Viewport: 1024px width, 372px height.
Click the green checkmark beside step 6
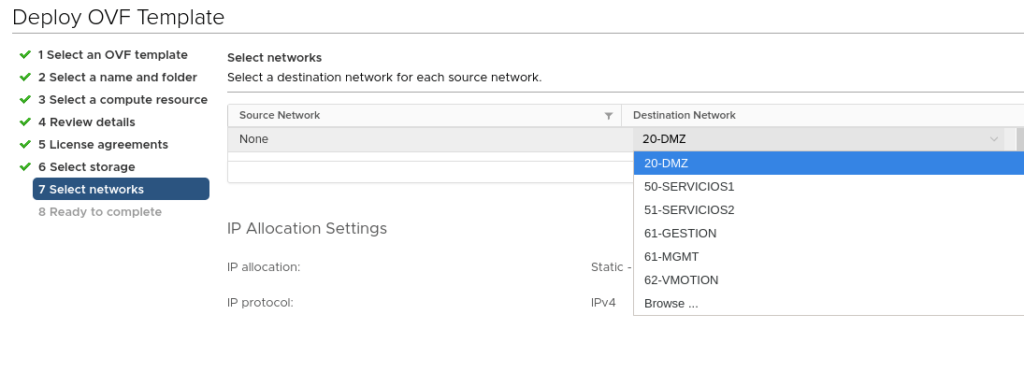click(25, 166)
